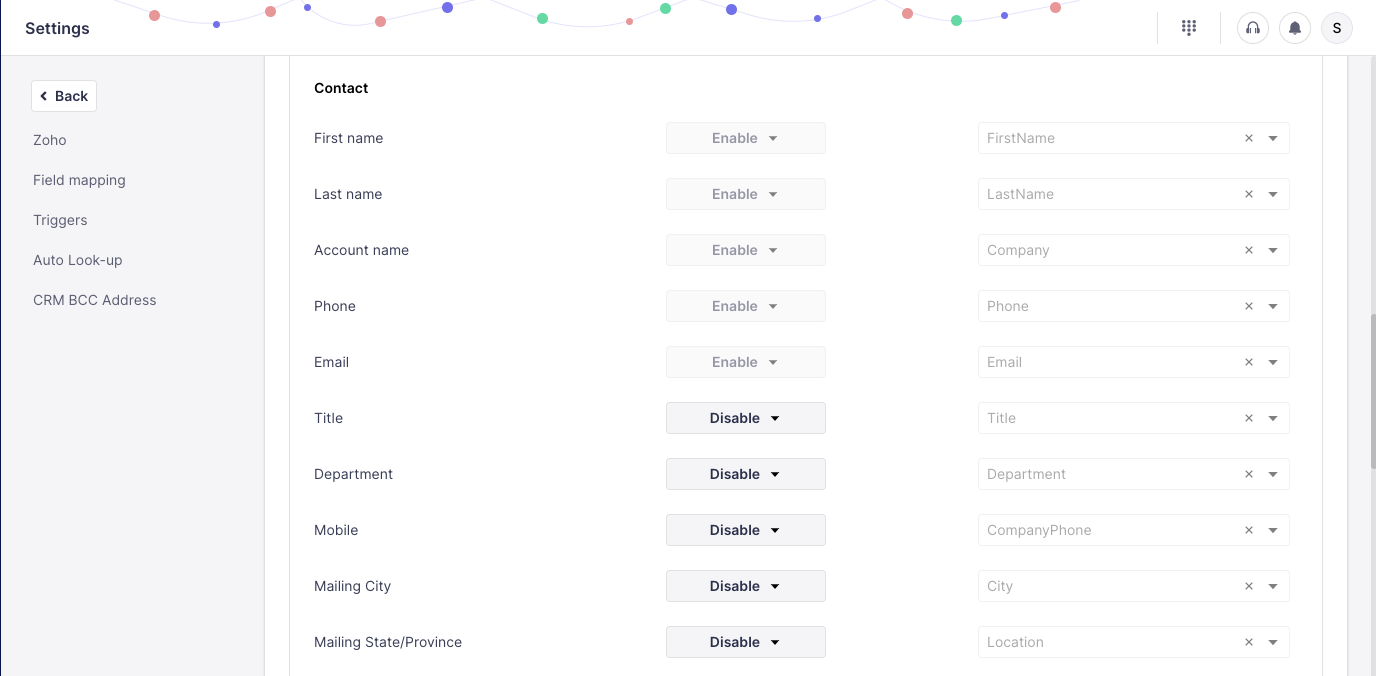Open the user profile avatar

click(x=1337, y=28)
